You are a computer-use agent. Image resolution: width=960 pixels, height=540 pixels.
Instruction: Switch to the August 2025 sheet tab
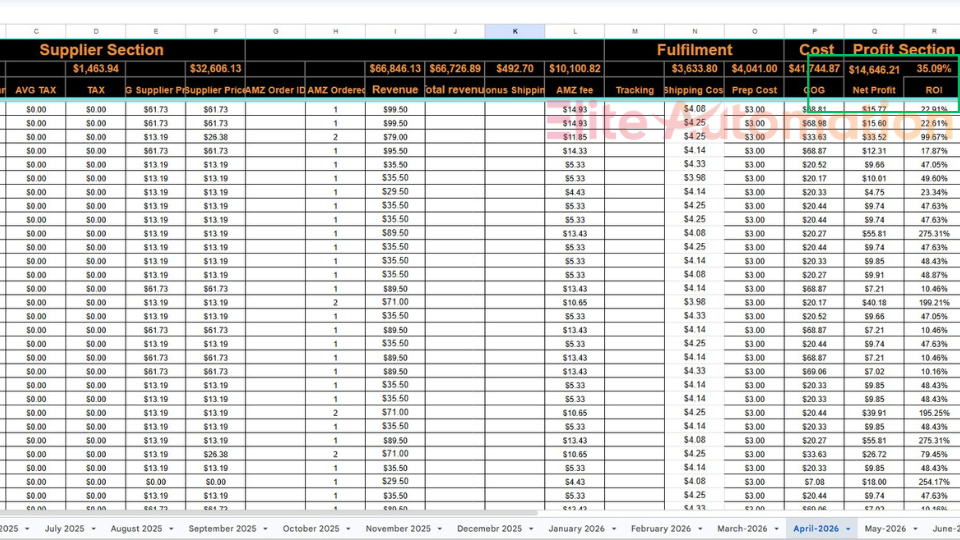136,528
